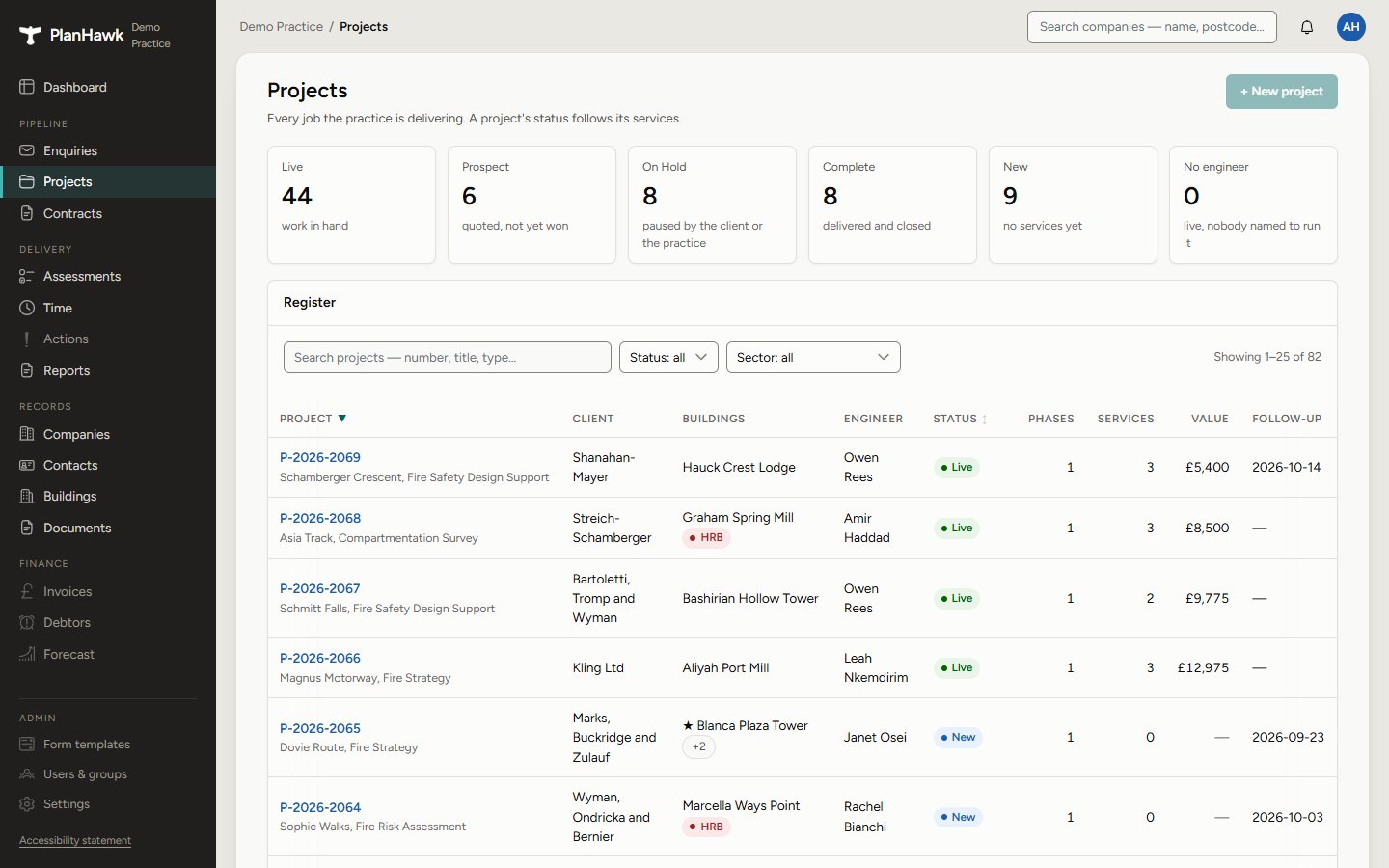This screenshot has height=868, width=1389.
Task: Open project P-2026-2066 link
Action: tap(320, 658)
